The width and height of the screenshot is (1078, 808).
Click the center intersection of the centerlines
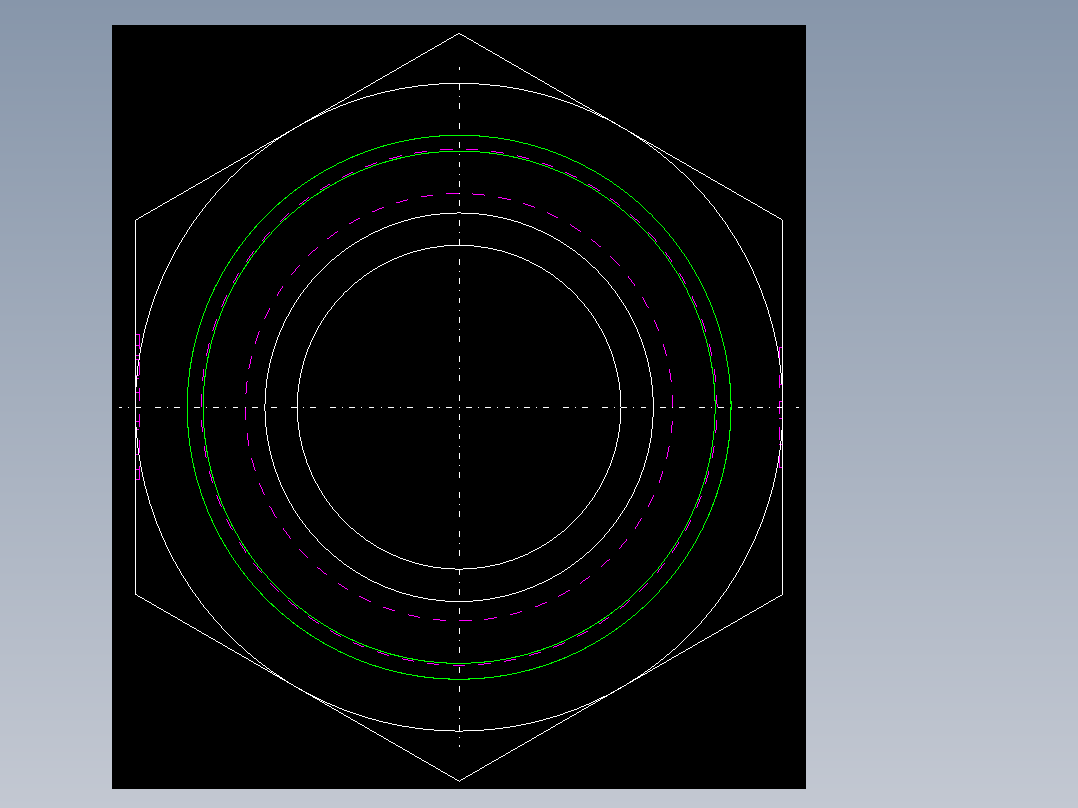(x=460, y=407)
